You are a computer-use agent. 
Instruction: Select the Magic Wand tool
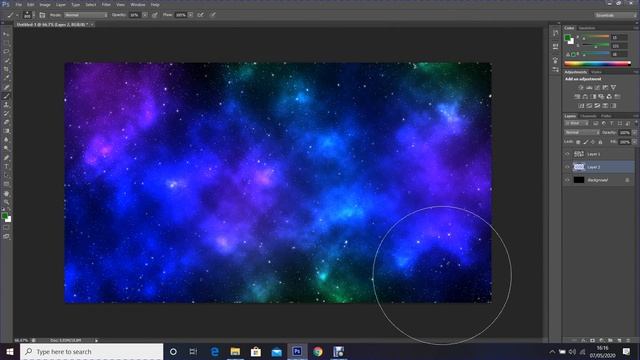6,60
